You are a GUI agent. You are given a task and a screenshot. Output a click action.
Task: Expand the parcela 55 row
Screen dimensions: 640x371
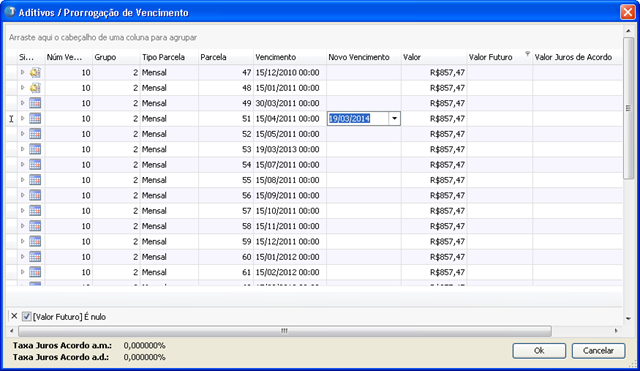click(22, 180)
